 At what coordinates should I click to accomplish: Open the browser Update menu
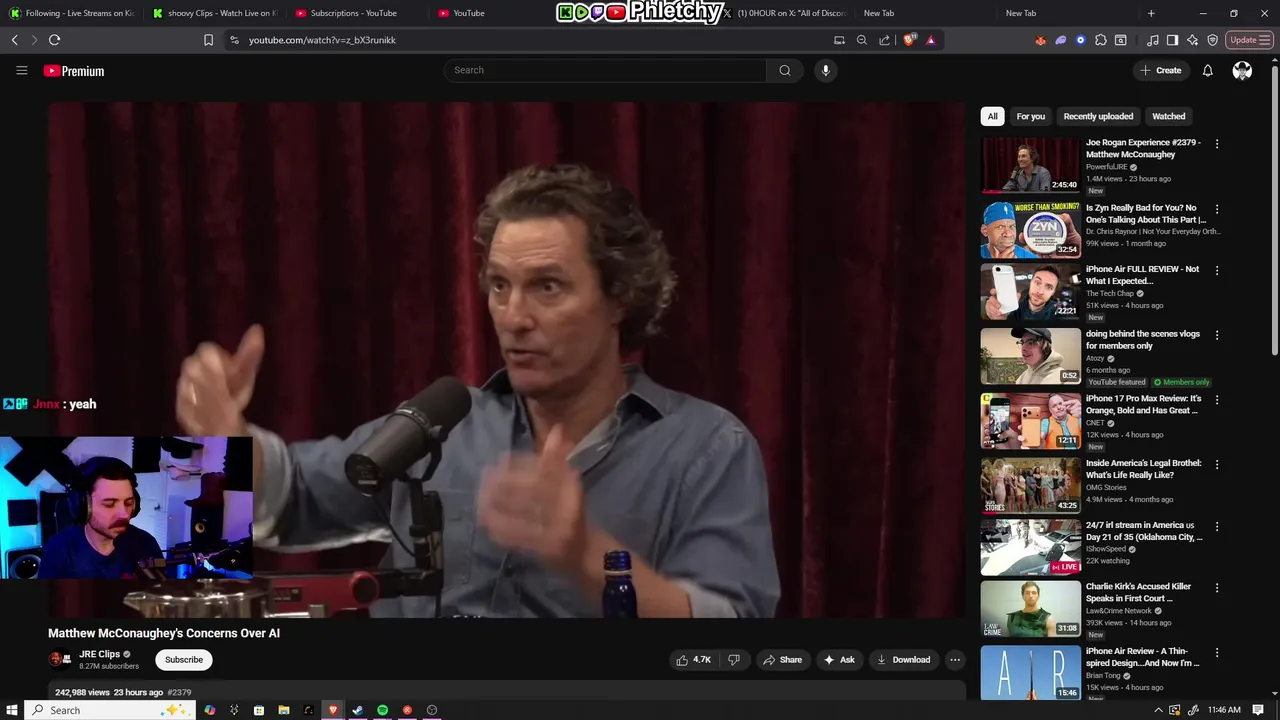pos(1249,40)
